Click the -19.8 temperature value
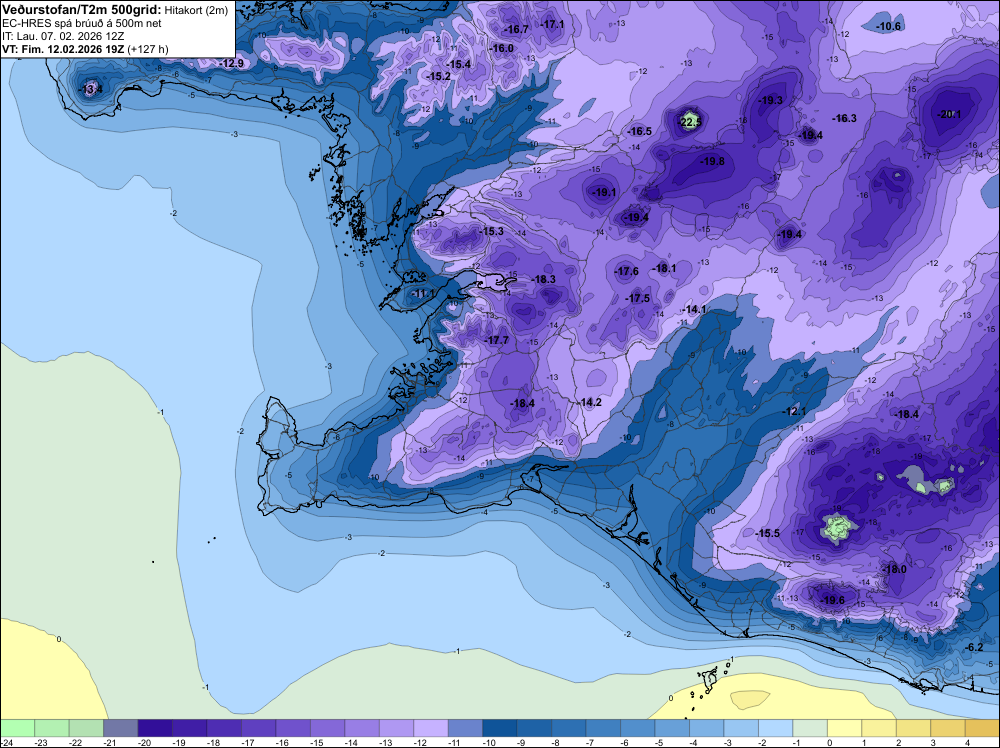Screen dimensions: 1000x748 (x=712, y=161)
